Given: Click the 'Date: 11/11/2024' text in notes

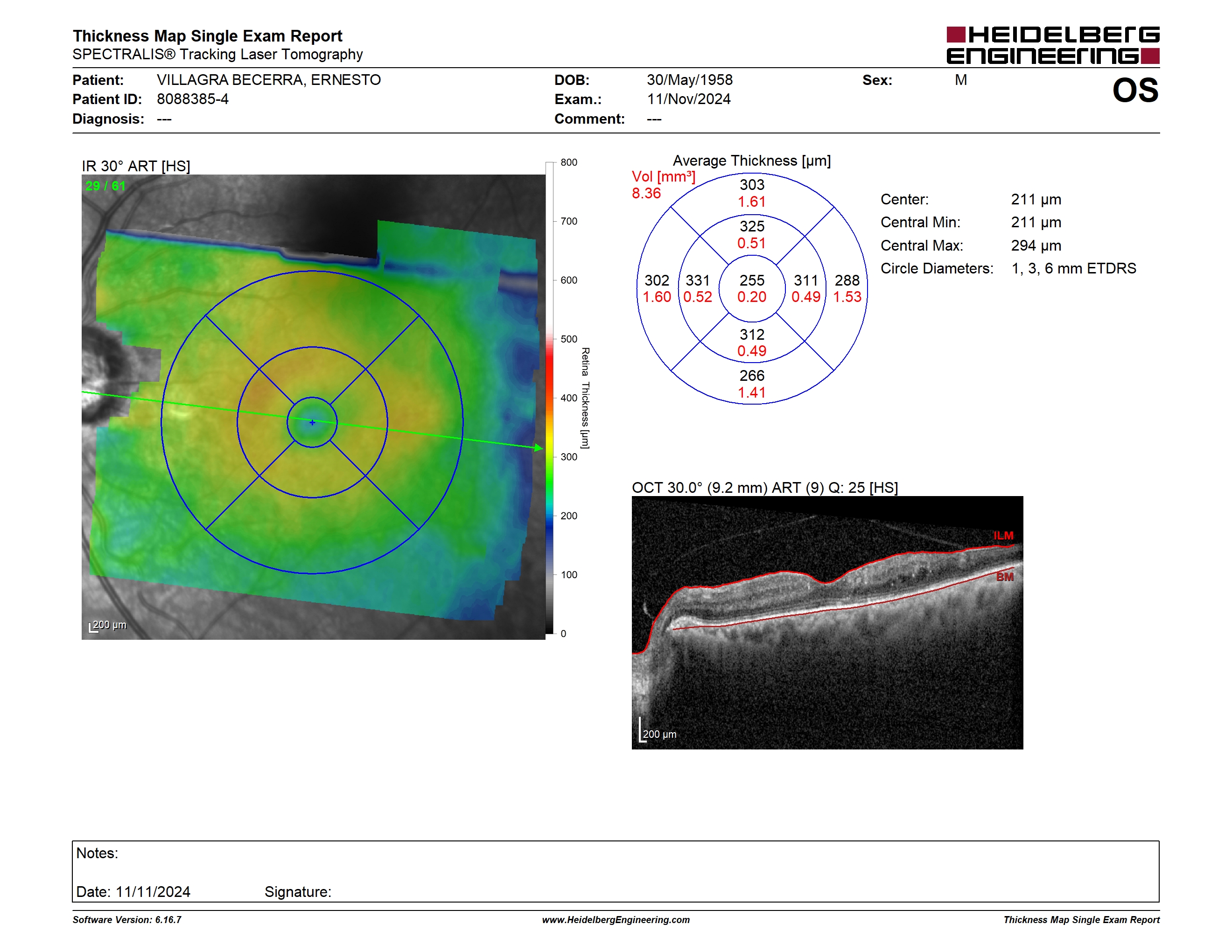Looking at the screenshot, I should coord(133,892).
